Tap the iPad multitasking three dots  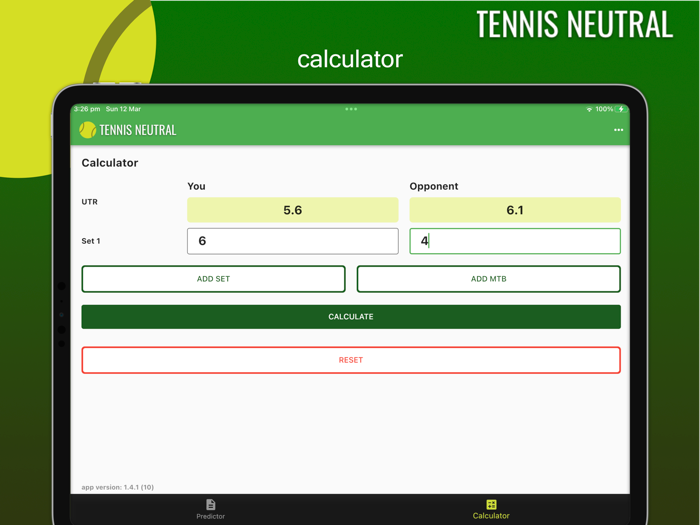point(351,109)
